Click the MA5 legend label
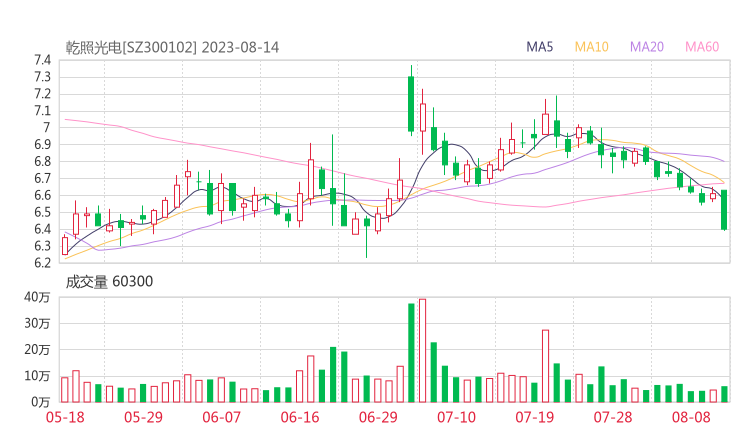 point(539,47)
